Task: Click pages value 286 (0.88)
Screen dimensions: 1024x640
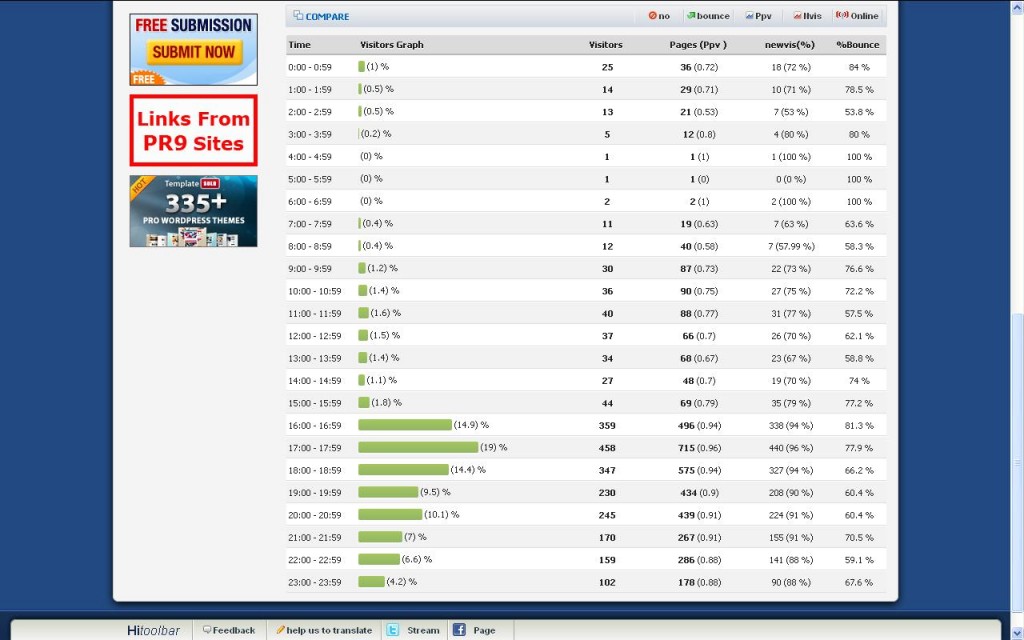Action: [699, 560]
